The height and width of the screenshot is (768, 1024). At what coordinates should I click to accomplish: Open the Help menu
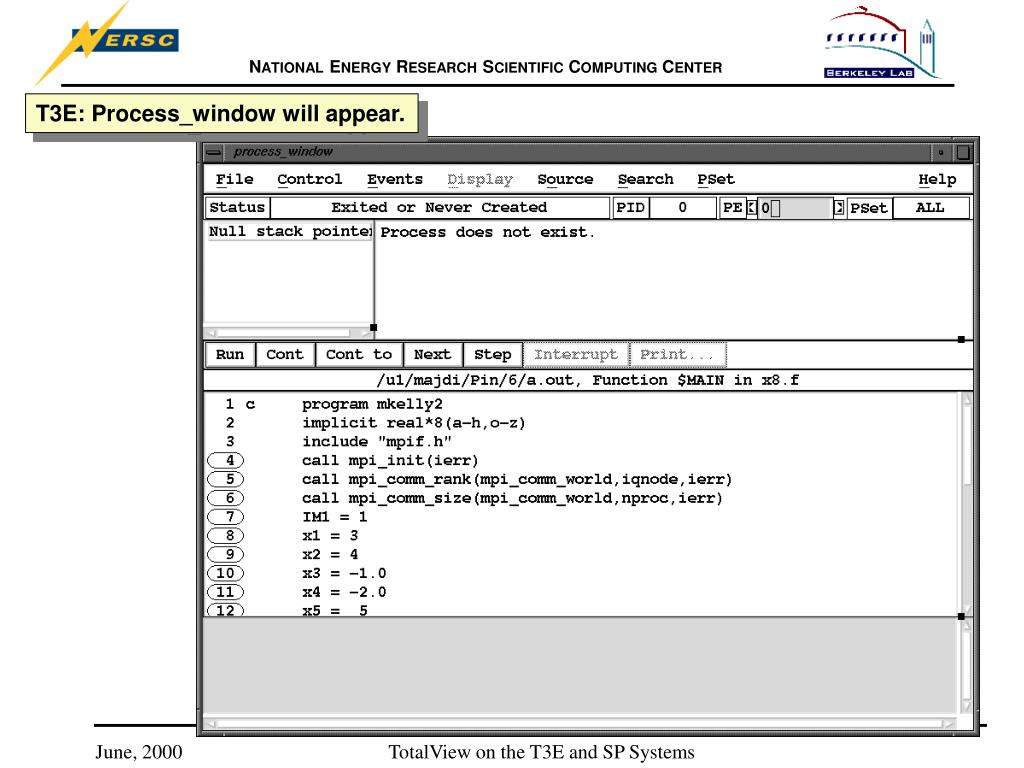[x=937, y=180]
